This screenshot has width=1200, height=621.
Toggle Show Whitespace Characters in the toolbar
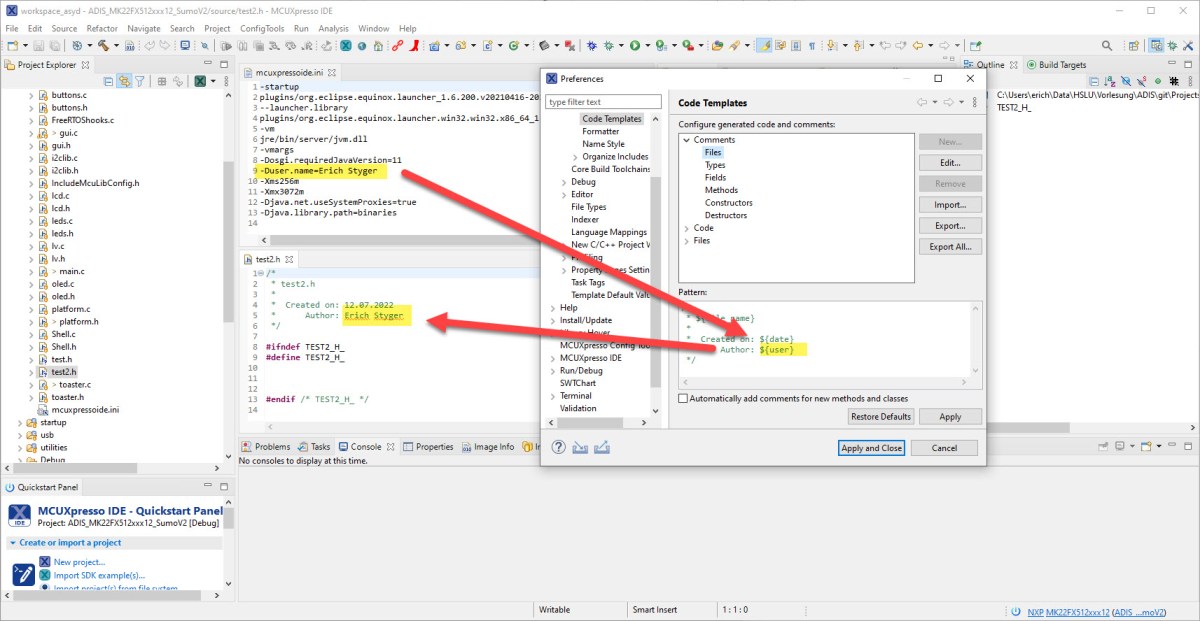coord(812,45)
